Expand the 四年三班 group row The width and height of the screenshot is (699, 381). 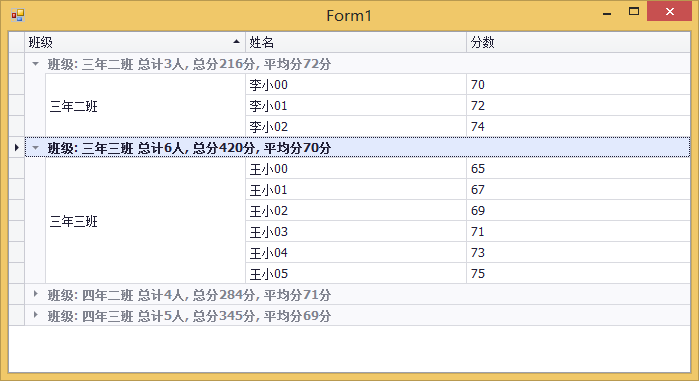pos(36,315)
